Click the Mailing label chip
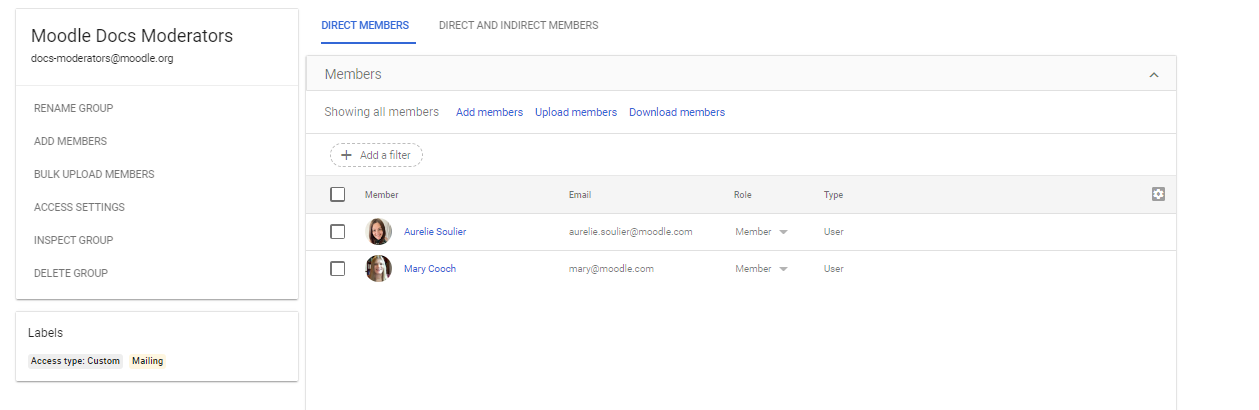 point(147,361)
